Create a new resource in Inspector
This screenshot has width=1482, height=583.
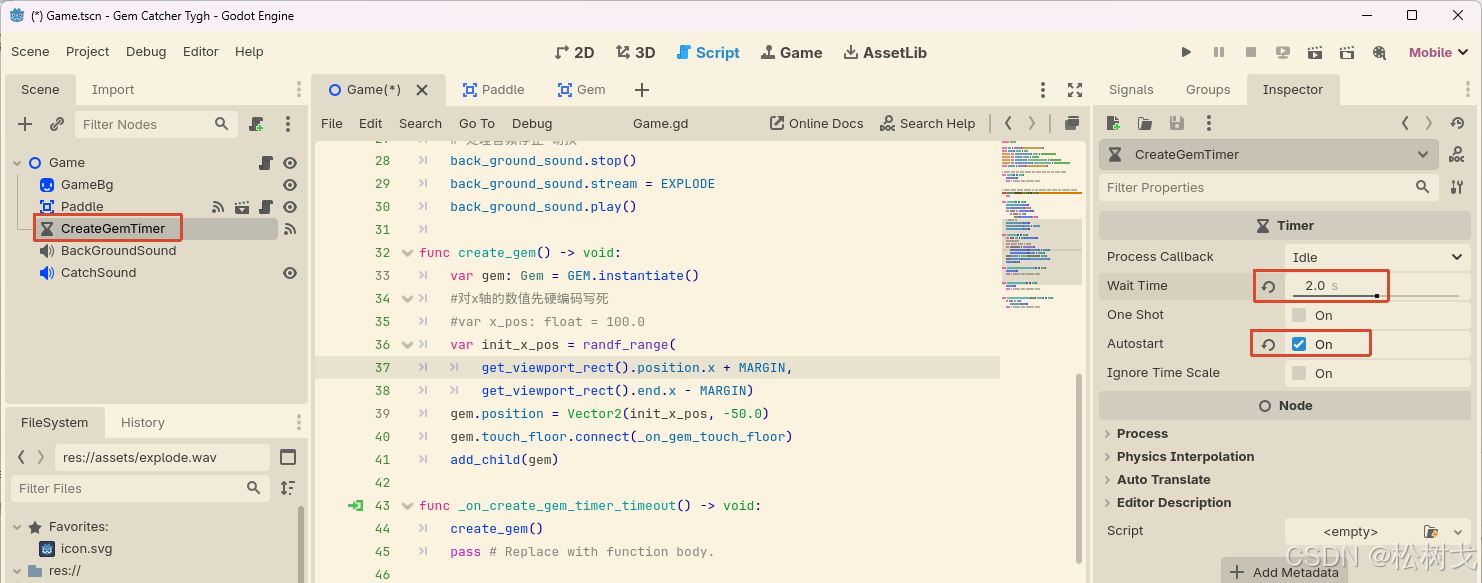1113,123
